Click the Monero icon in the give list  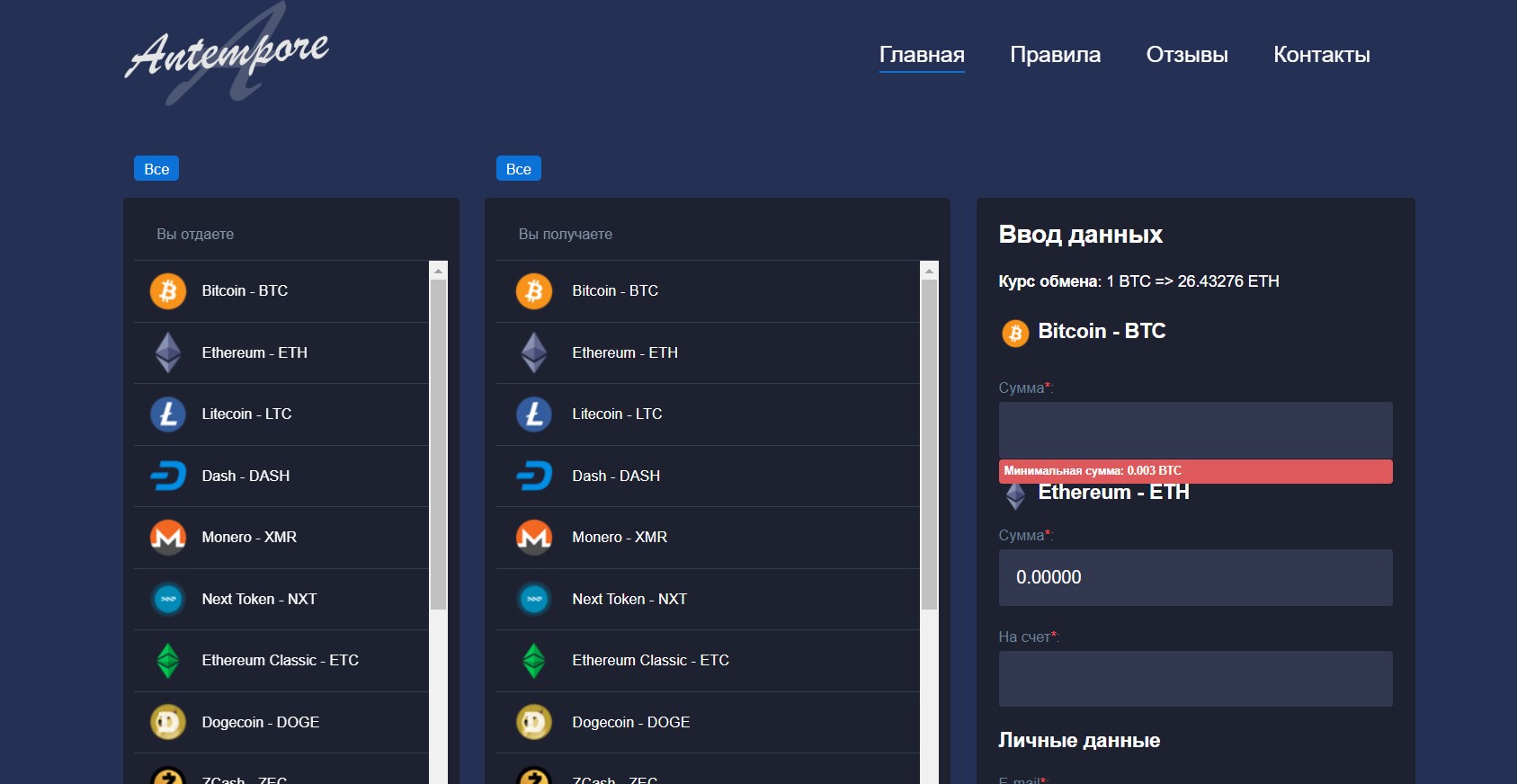(x=168, y=538)
